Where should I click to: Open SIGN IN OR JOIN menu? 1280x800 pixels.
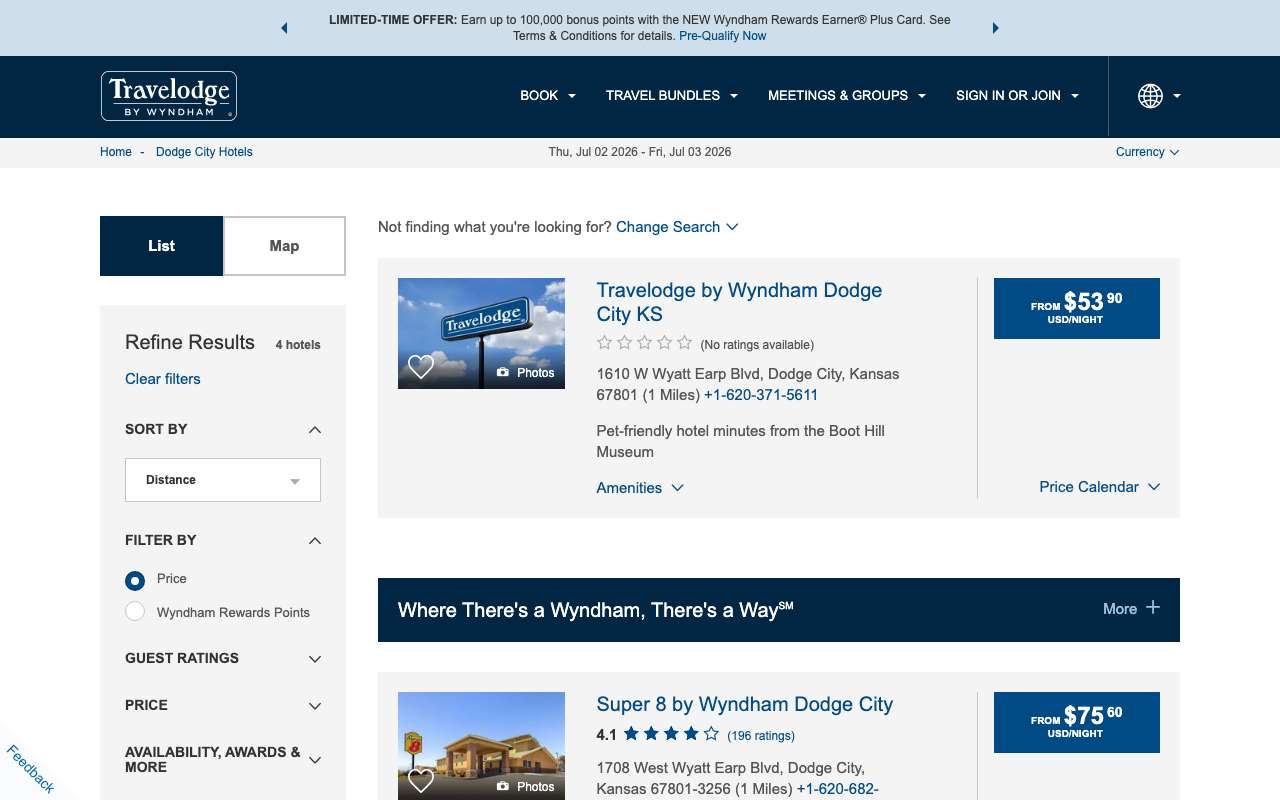point(1018,96)
